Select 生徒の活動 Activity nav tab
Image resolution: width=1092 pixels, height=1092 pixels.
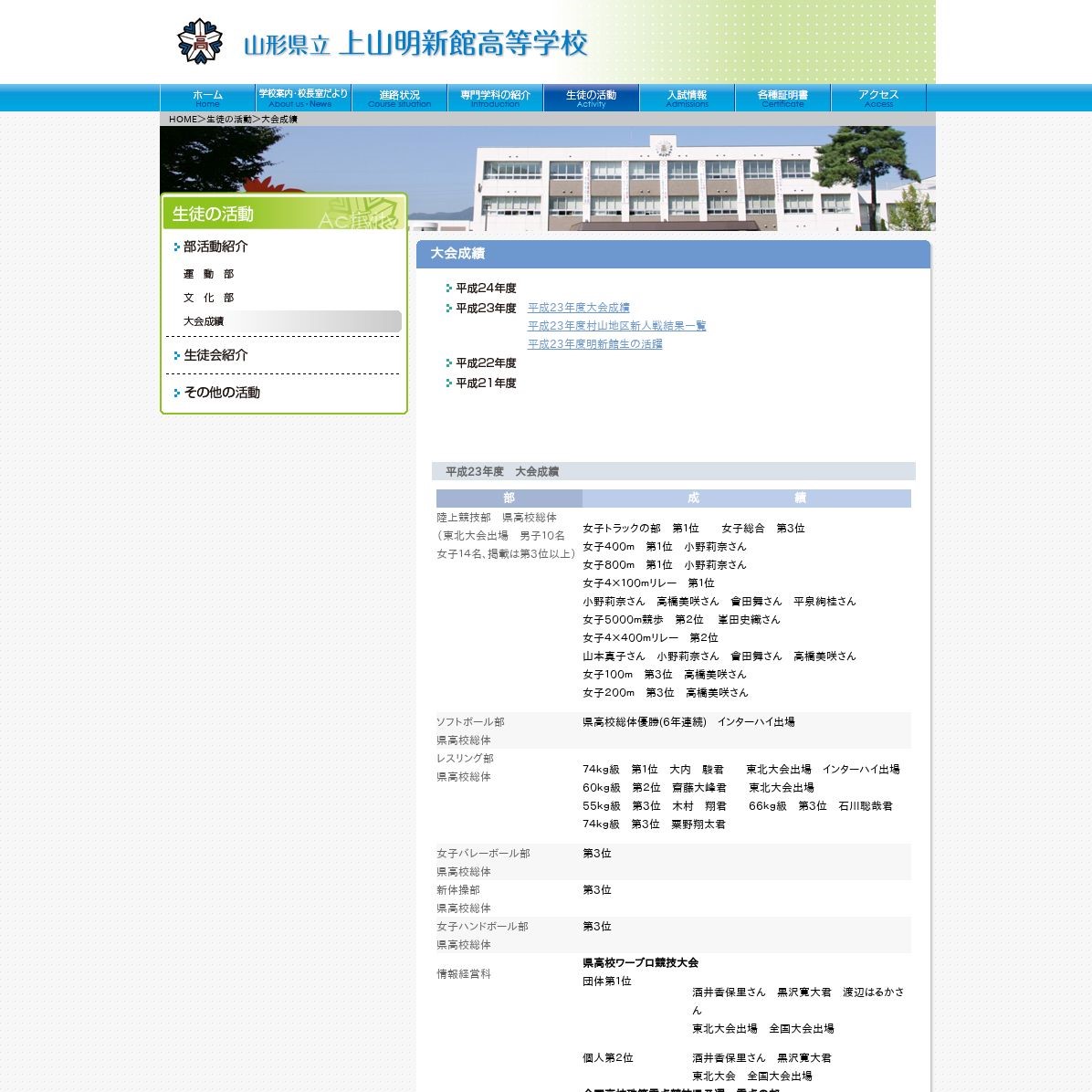pyautogui.click(x=592, y=99)
